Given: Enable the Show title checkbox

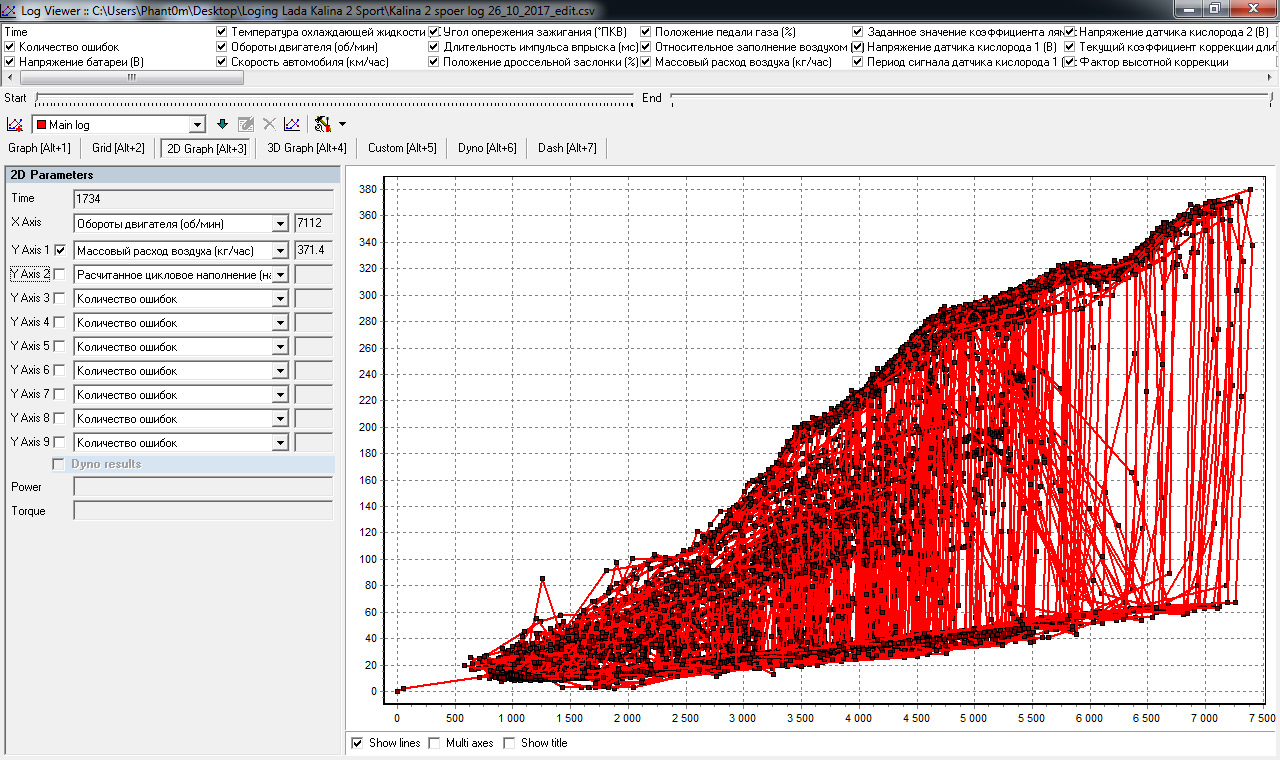Looking at the screenshot, I should coord(509,743).
